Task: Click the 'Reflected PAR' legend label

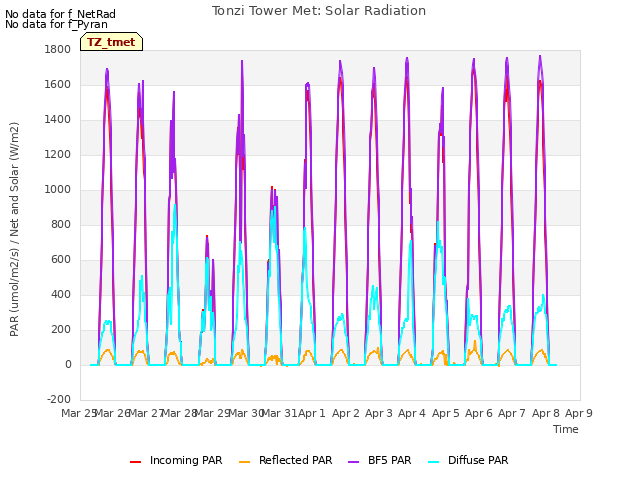Action: [x=296, y=460]
